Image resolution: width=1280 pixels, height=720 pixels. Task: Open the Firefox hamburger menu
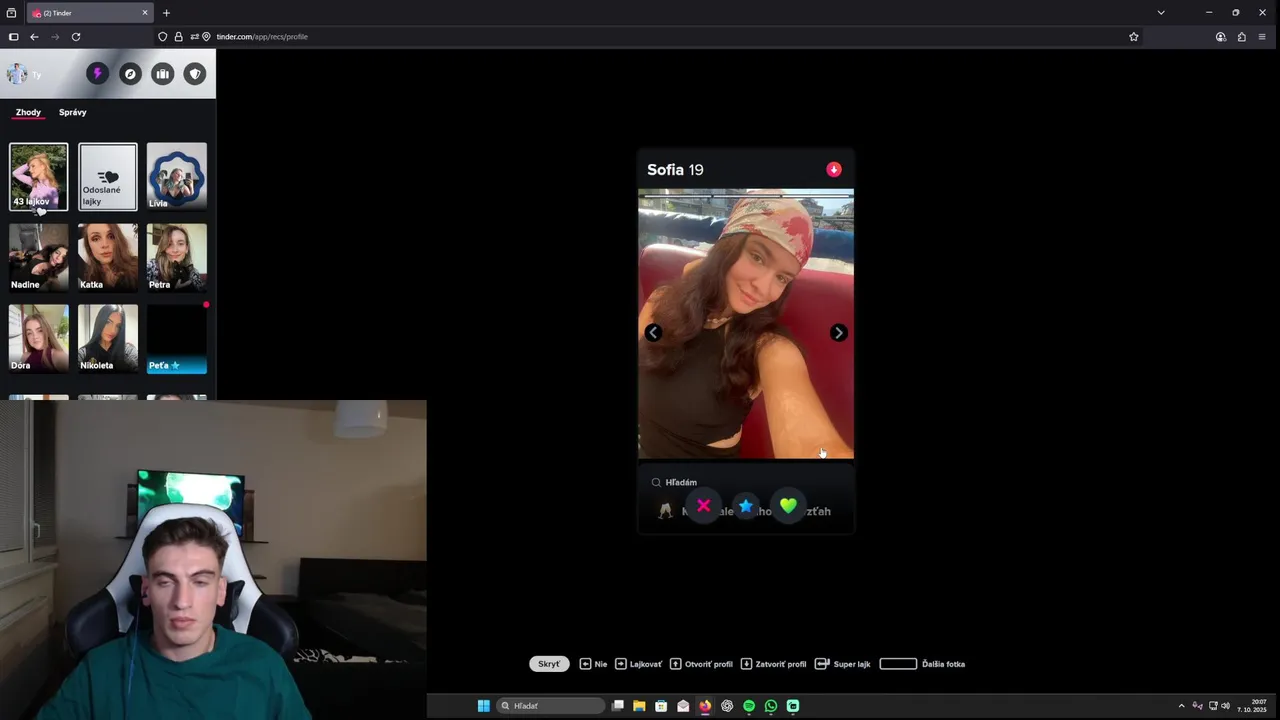[x=1262, y=37]
